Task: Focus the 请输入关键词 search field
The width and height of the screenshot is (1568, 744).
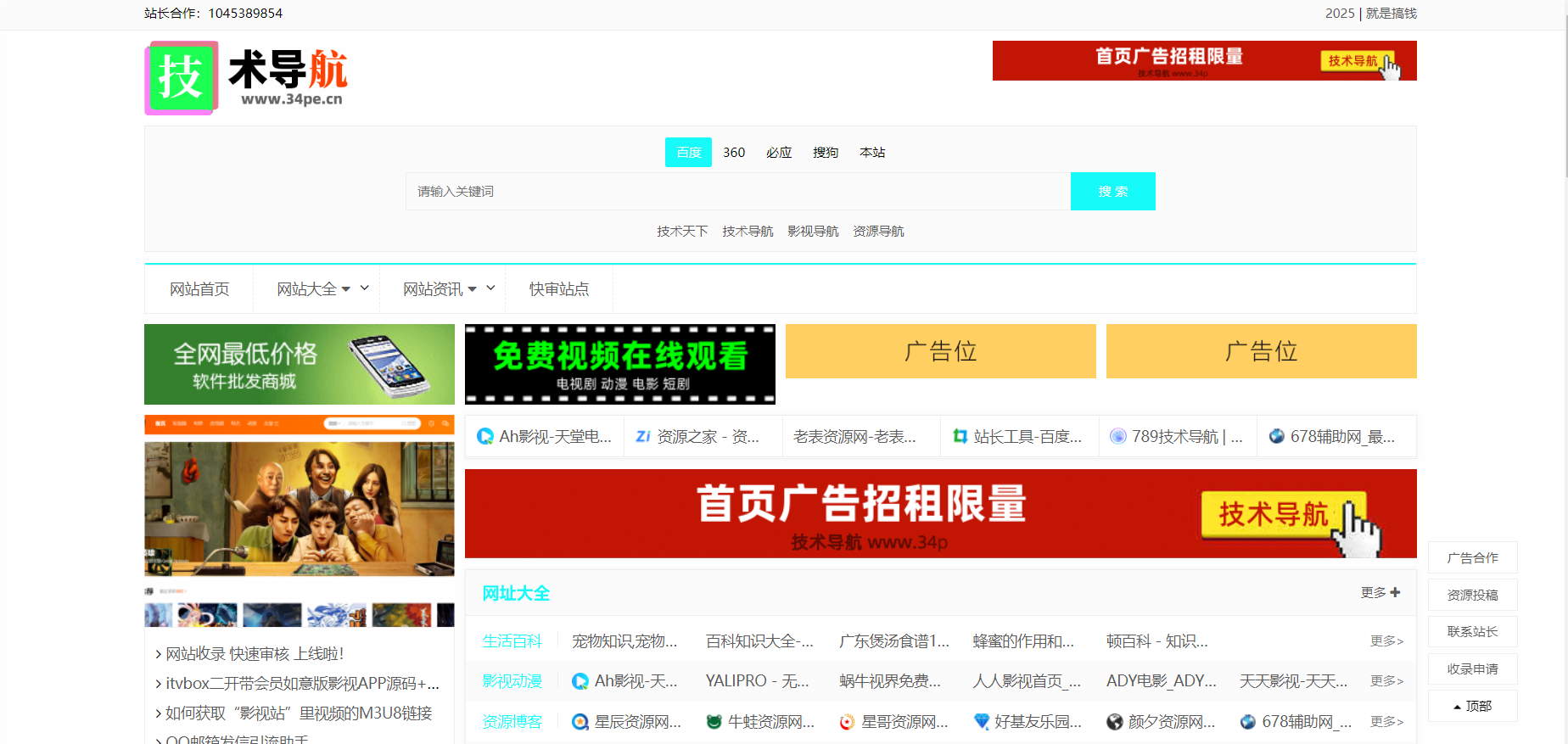Action: (738, 192)
